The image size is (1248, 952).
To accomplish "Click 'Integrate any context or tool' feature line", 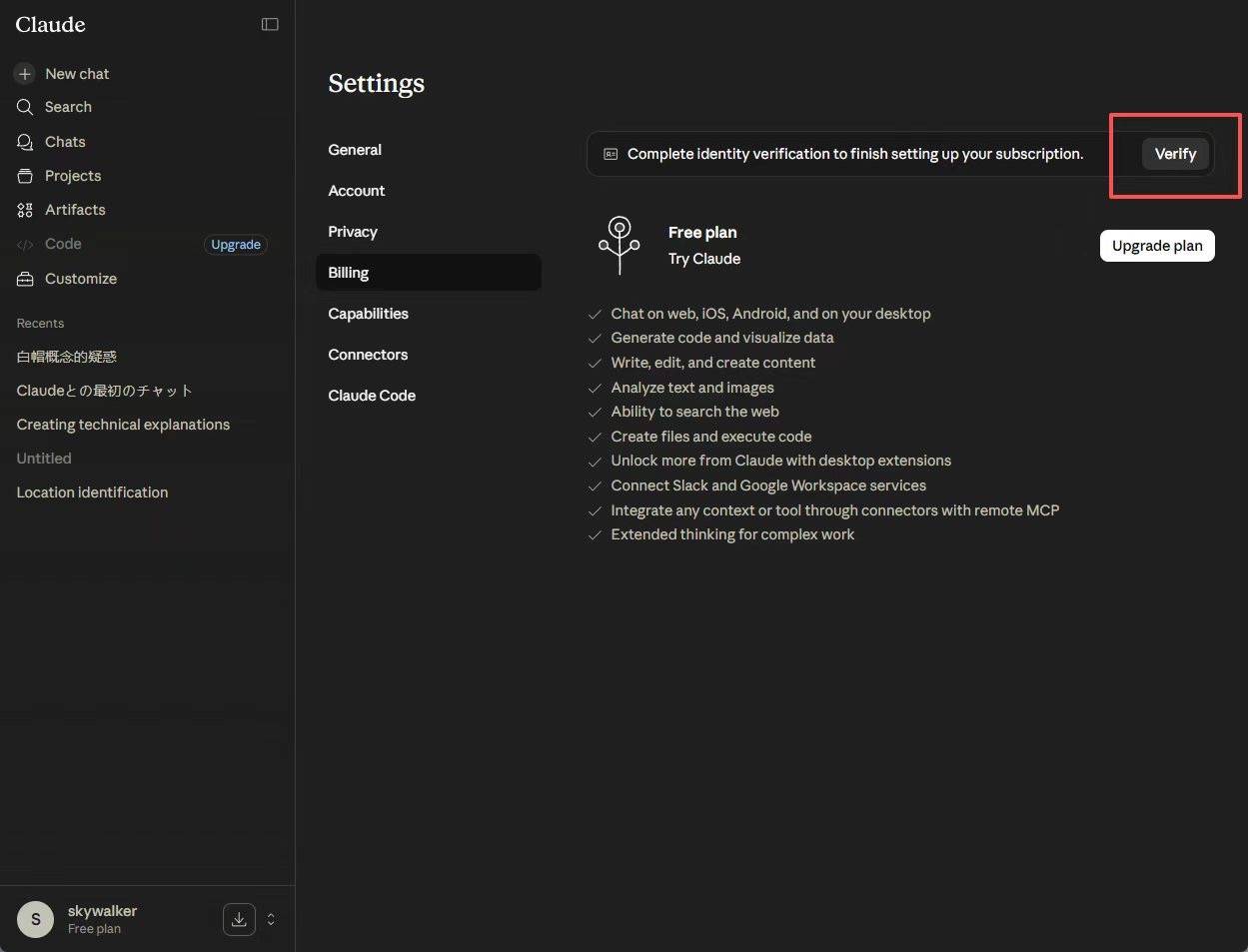I will pyautogui.click(x=835, y=510).
